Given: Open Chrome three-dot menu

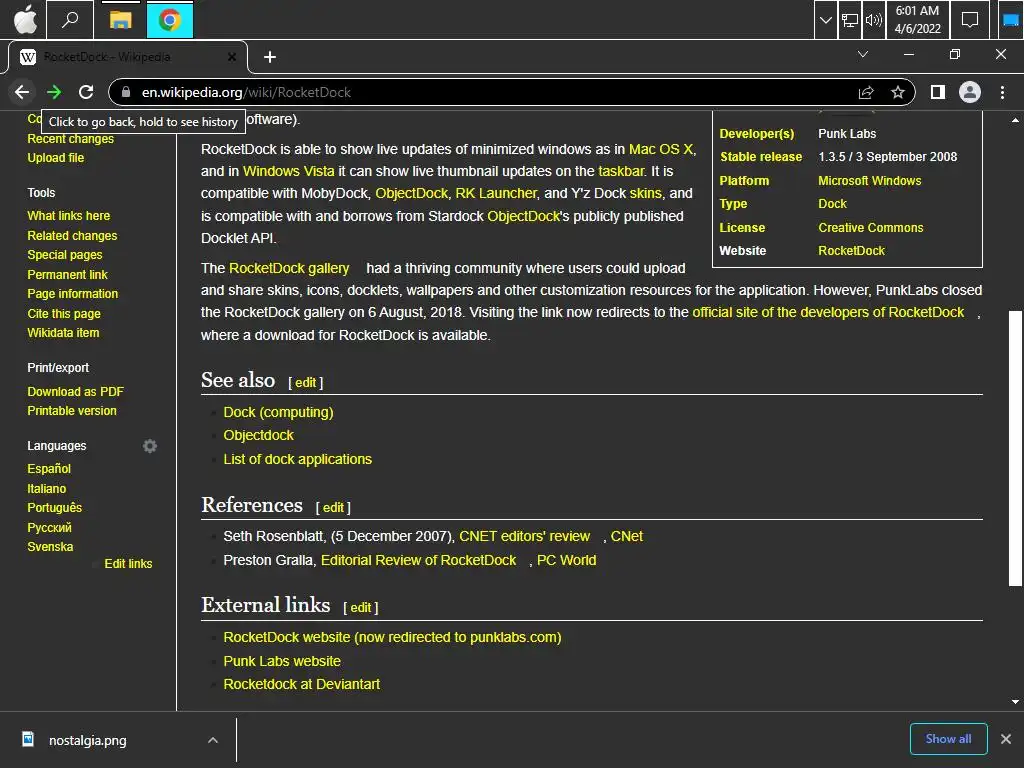Looking at the screenshot, I should pos(1002,92).
